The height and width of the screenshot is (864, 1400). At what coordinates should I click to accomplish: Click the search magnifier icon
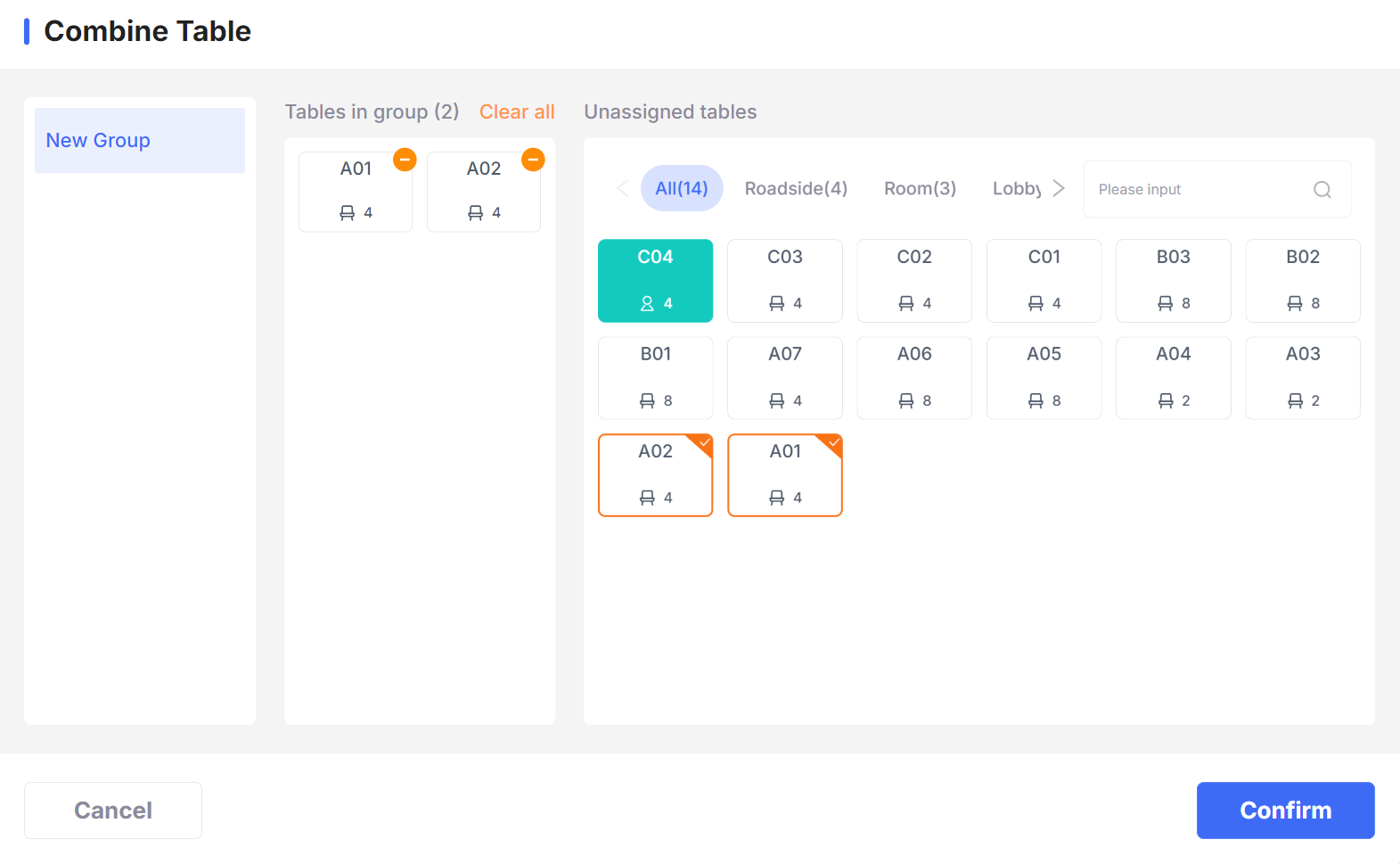pyautogui.click(x=1322, y=190)
